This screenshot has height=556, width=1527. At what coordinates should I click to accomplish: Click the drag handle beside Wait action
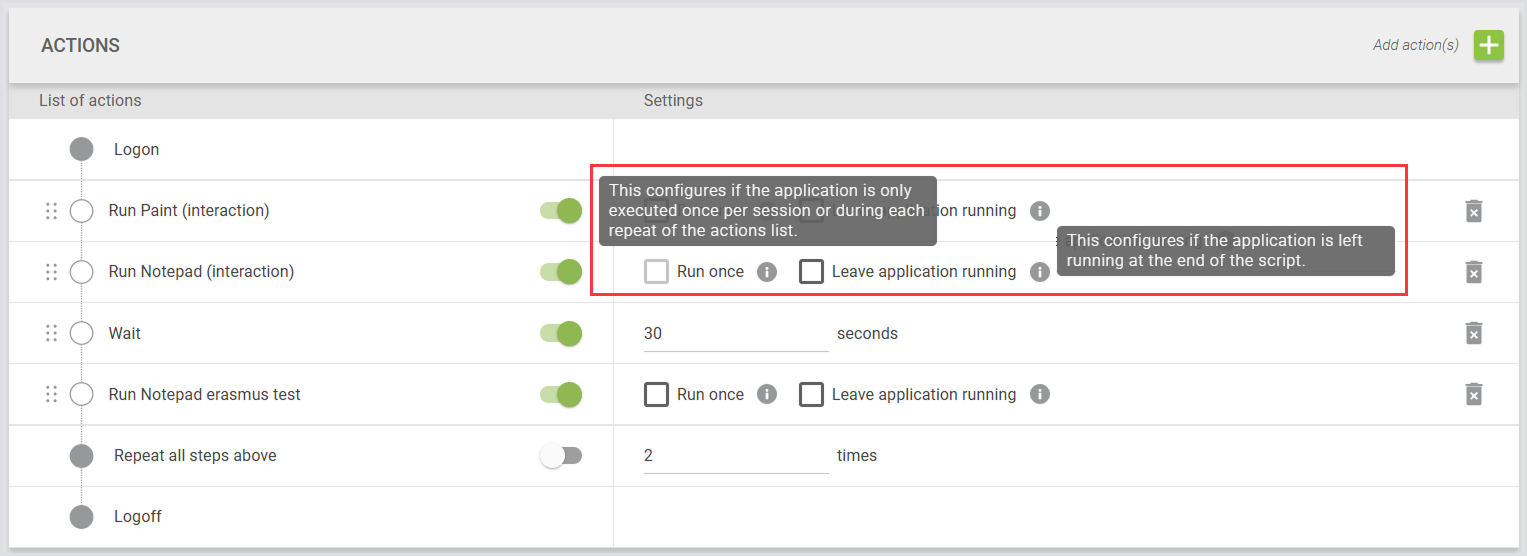point(51,333)
